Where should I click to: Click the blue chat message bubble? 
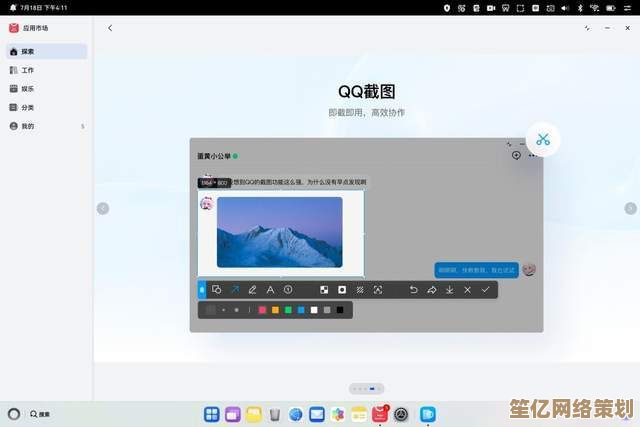(477, 270)
